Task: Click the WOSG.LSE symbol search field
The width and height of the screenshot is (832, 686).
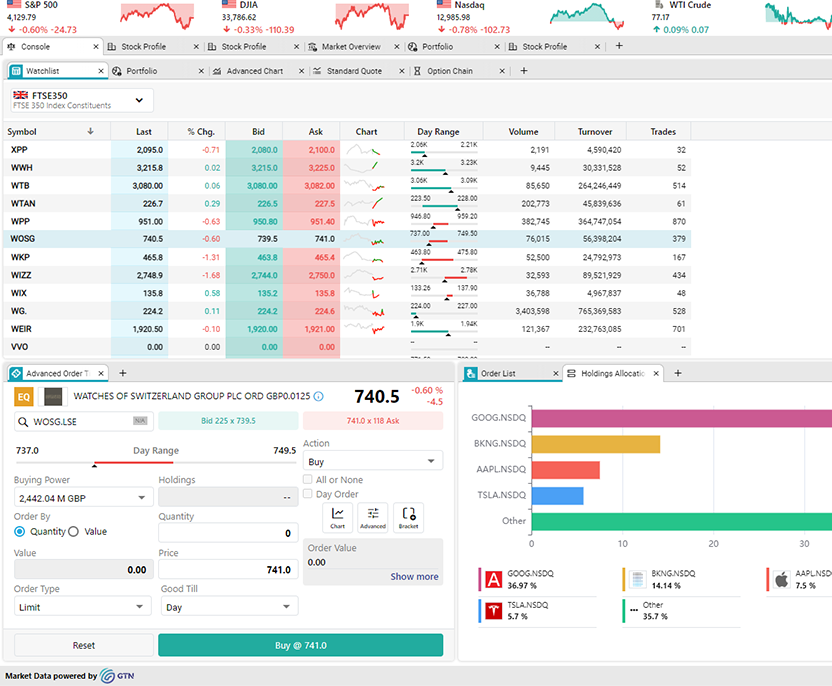Action: (84, 422)
